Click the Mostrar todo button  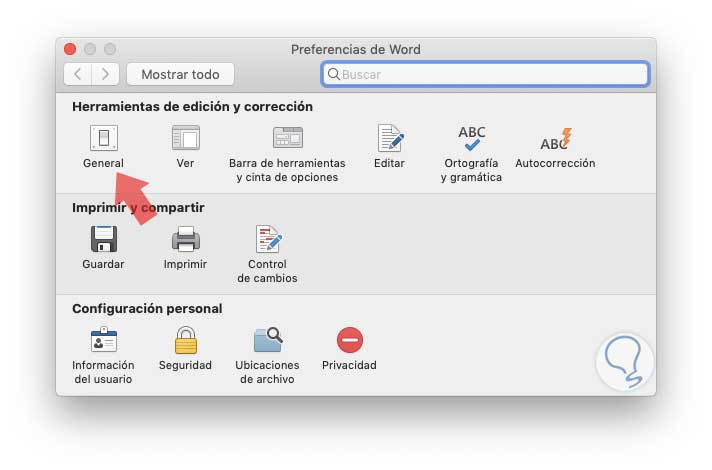(180, 74)
